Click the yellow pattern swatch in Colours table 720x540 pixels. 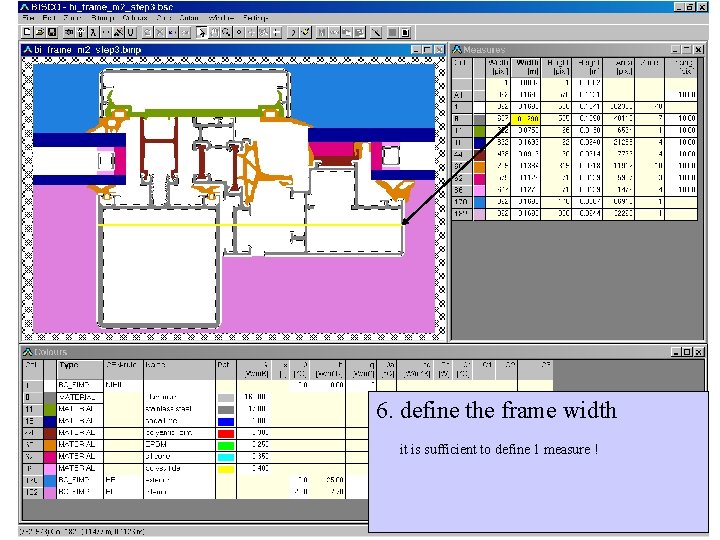tap(226, 469)
